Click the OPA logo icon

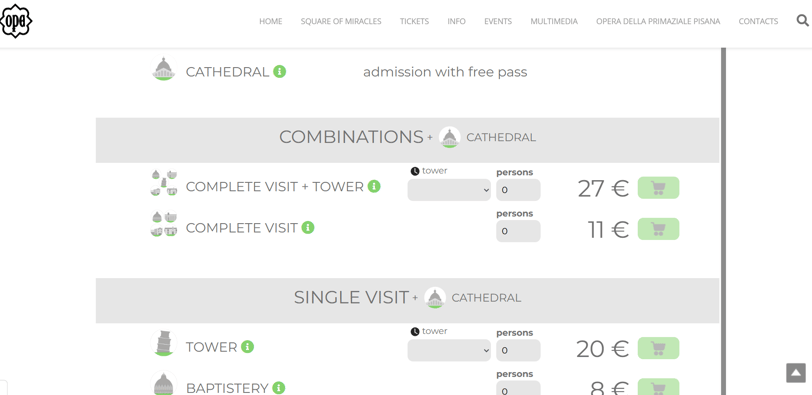point(16,21)
